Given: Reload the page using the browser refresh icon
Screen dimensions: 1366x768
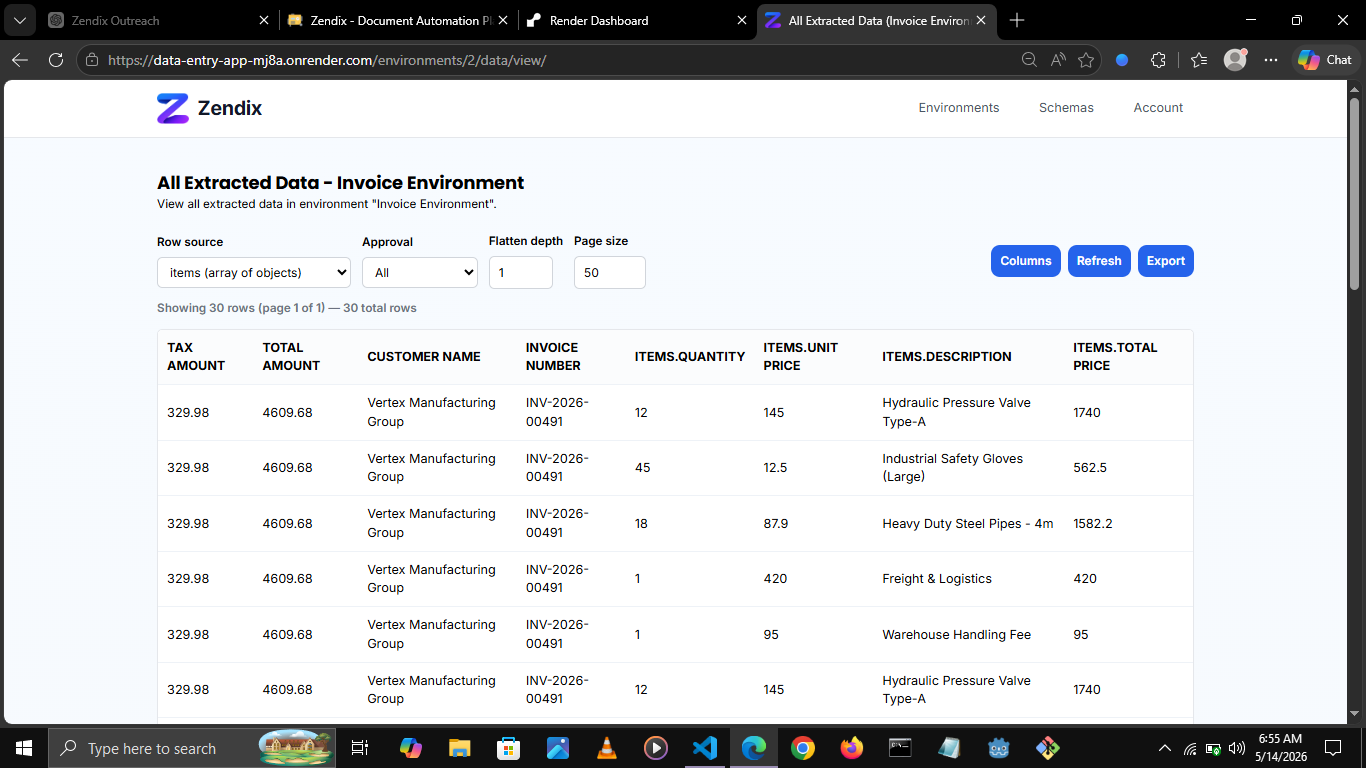Looking at the screenshot, I should (x=56, y=60).
